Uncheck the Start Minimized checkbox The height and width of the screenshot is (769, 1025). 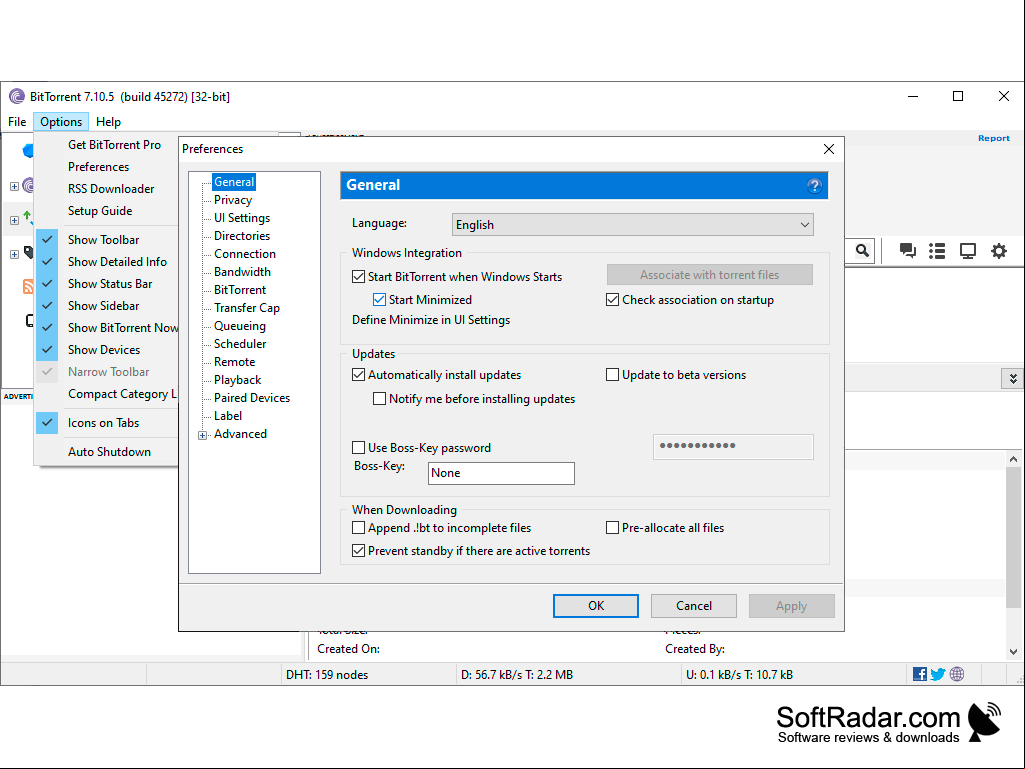point(379,299)
